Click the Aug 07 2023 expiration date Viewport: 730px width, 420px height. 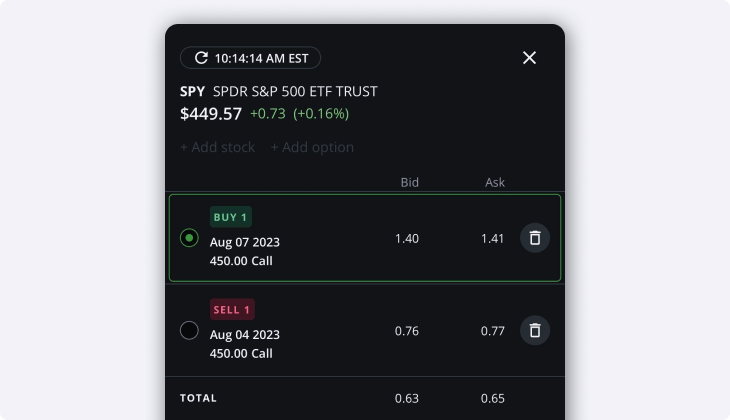pos(245,242)
